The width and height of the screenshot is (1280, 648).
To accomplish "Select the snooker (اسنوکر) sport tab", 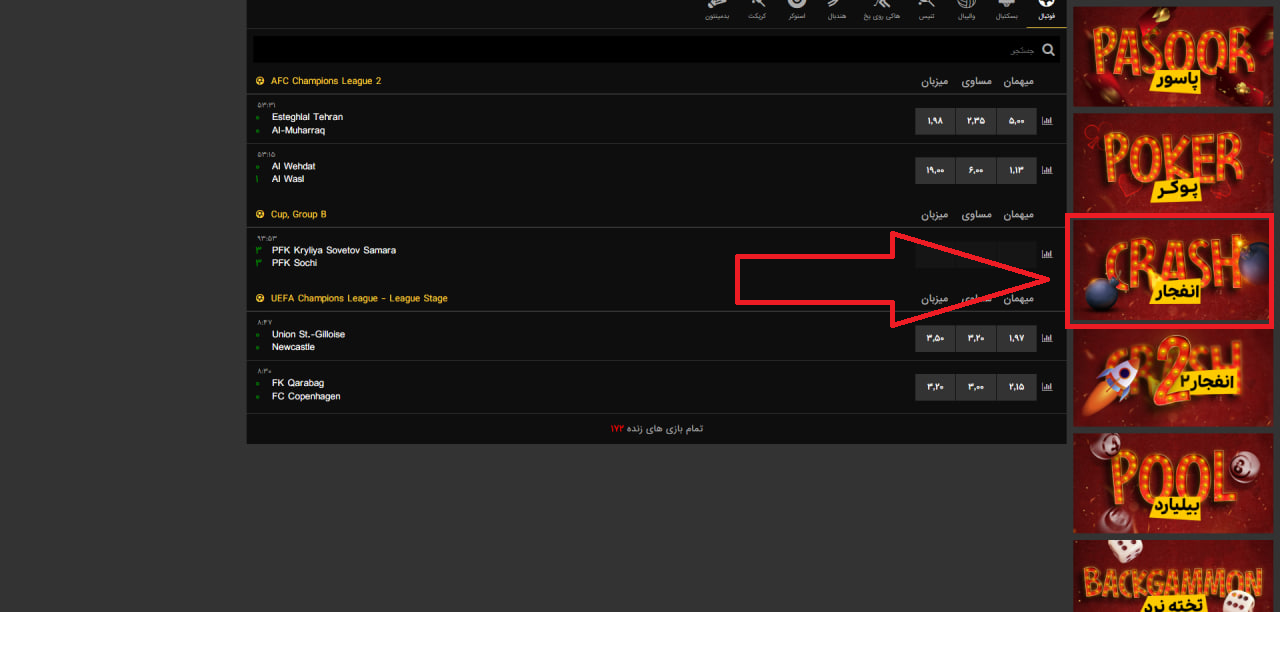I will 797,9.
